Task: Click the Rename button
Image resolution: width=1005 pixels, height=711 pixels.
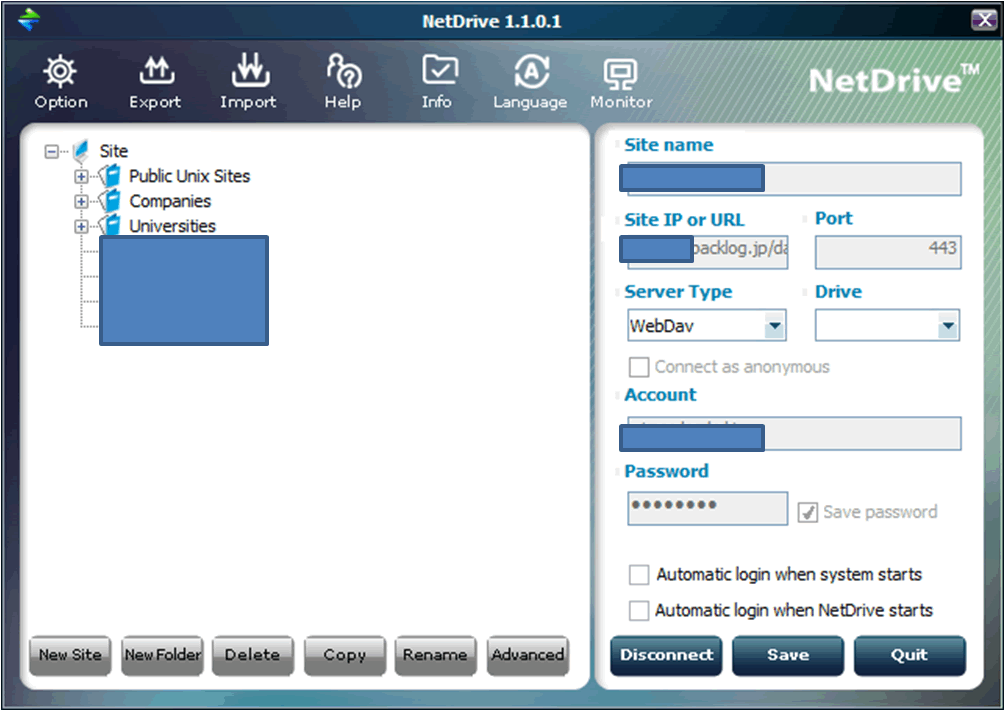Action: point(435,655)
